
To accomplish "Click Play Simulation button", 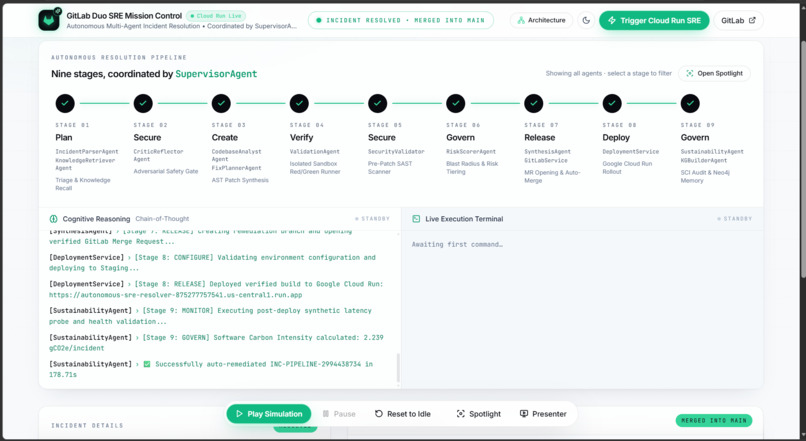I will point(269,414).
